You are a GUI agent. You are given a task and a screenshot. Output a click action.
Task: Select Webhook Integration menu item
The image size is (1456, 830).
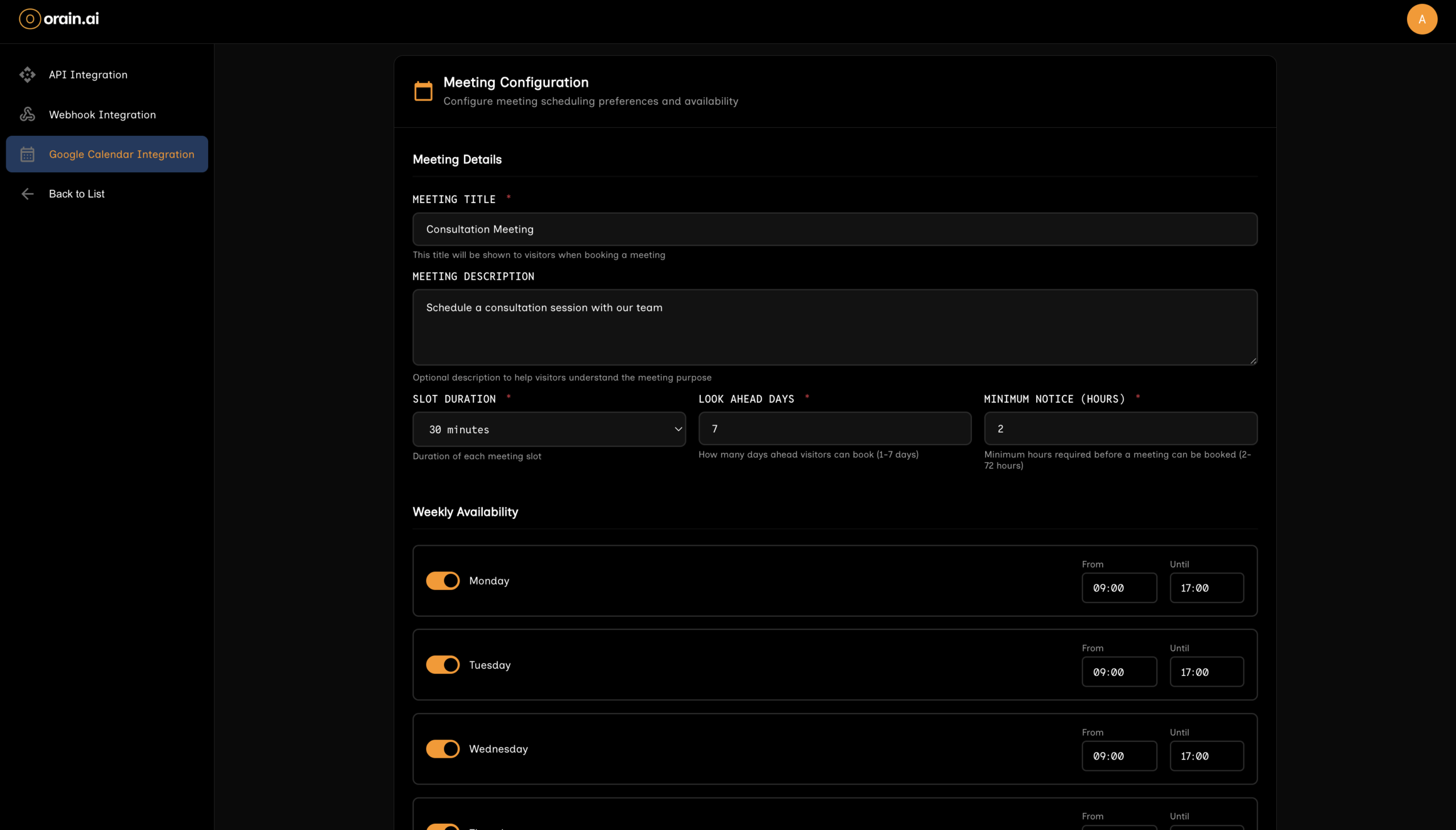[102, 115]
